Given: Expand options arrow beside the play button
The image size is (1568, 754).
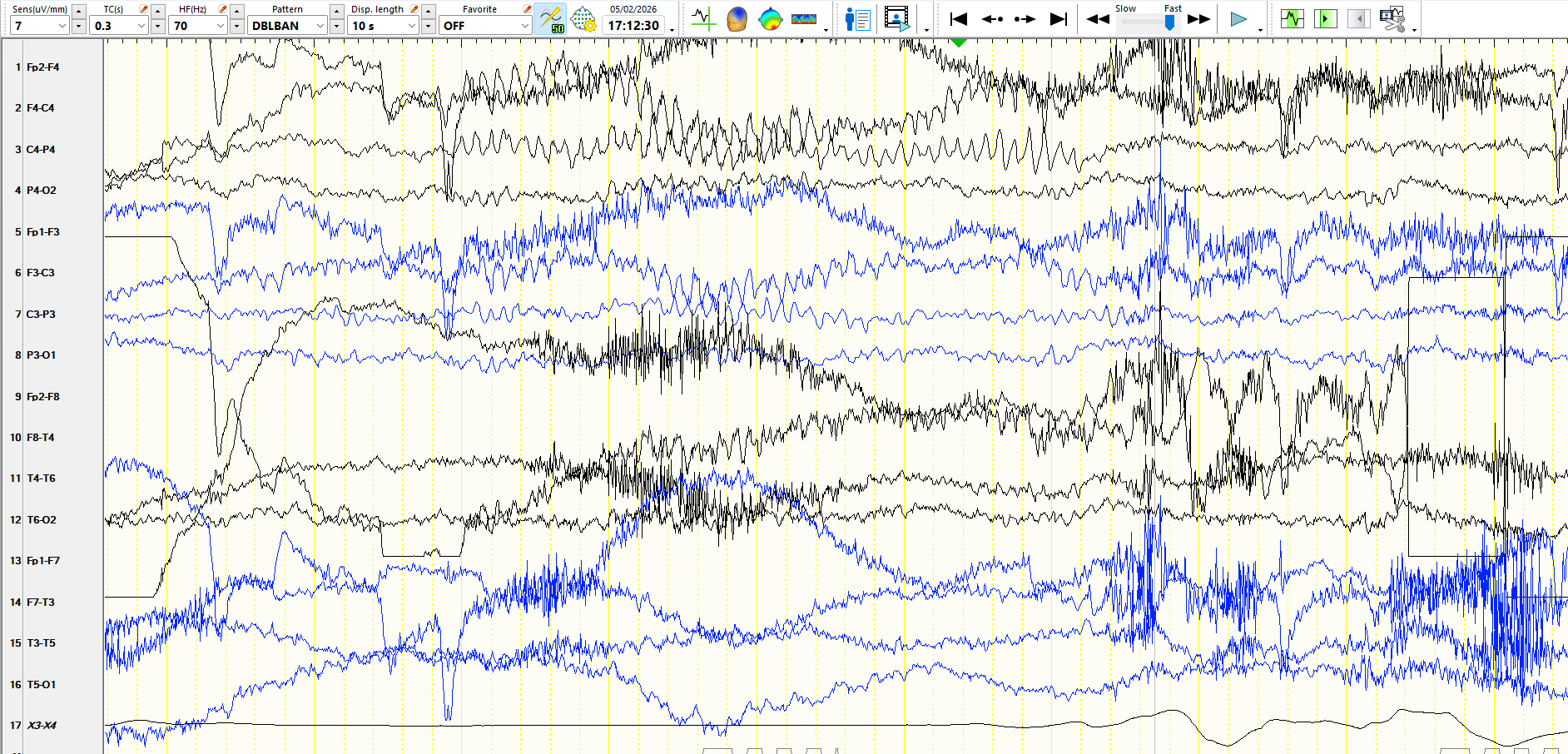Looking at the screenshot, I should [x=1260, y=30].
